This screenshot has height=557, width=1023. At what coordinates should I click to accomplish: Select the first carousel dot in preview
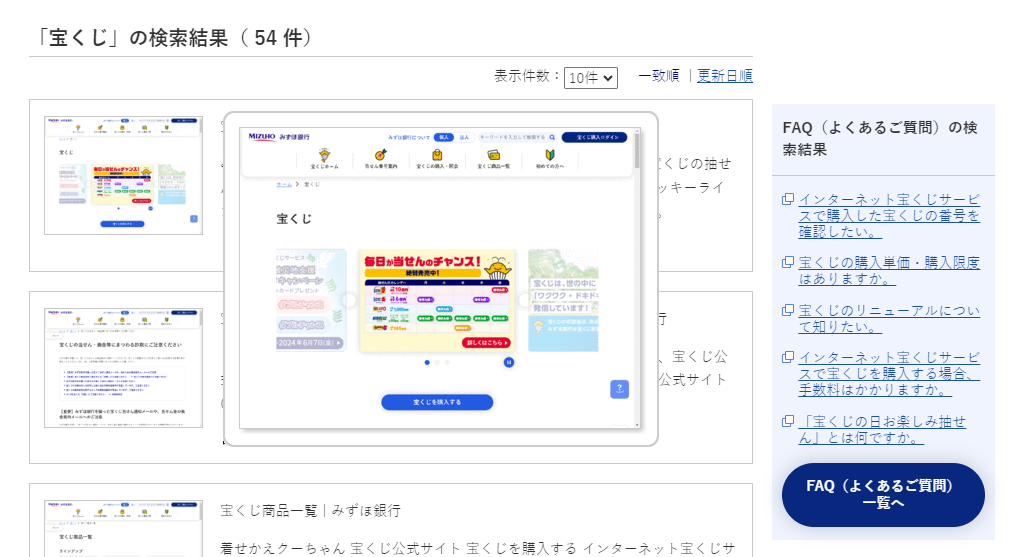point(427,362)
